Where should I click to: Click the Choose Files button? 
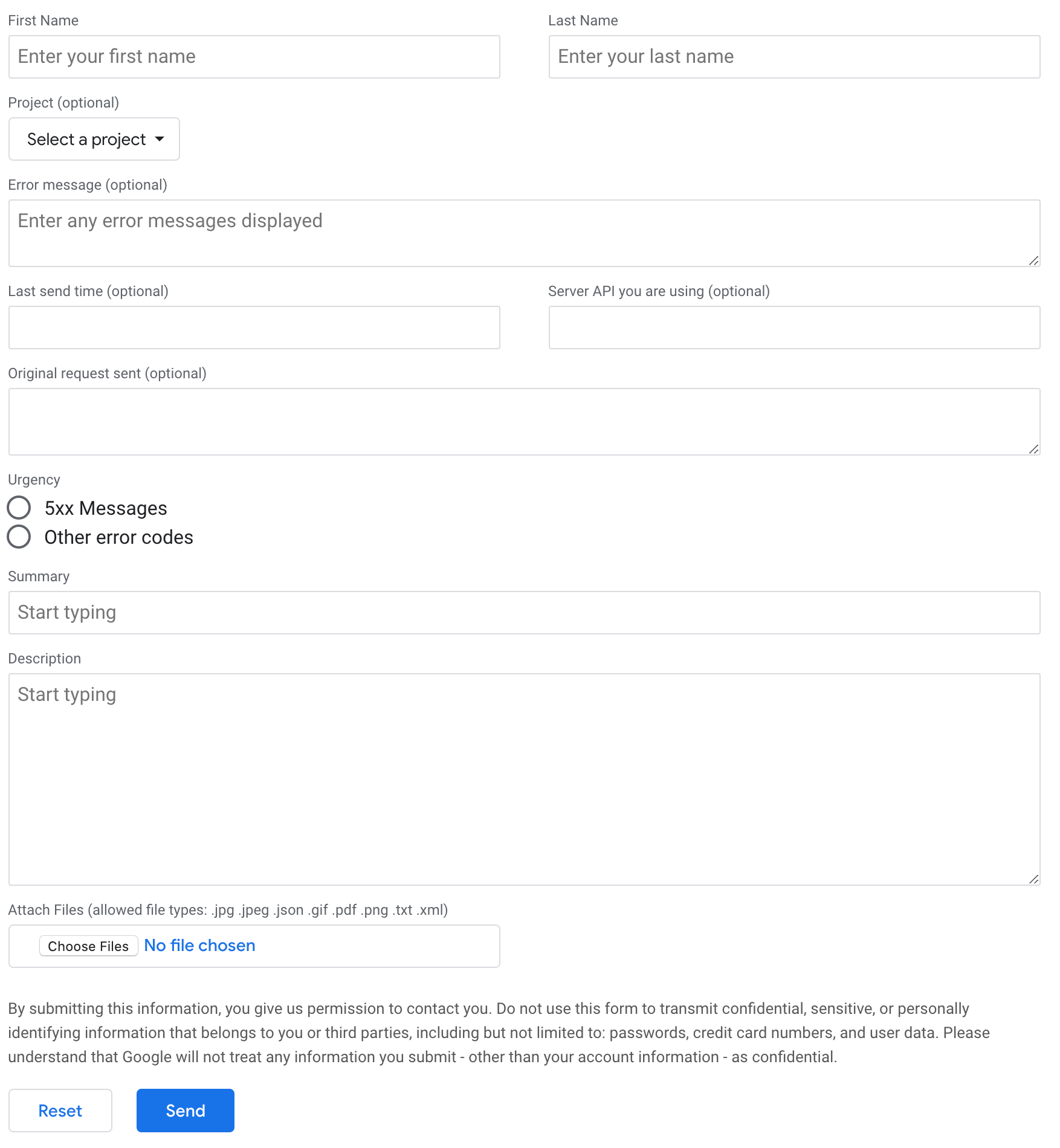[x=88, y=946]
